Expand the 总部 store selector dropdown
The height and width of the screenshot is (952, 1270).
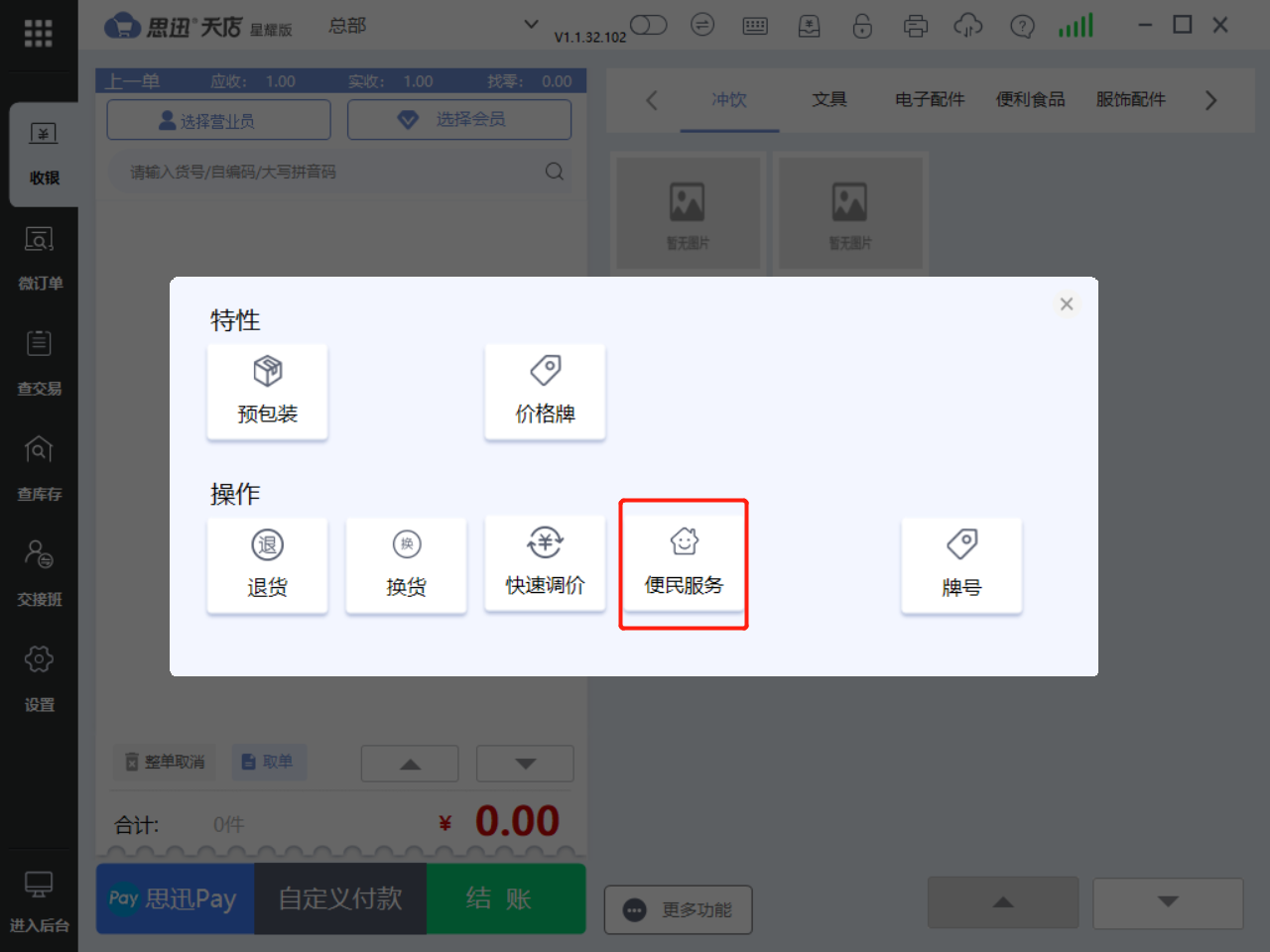pyautogui.click(x=531, y=24)
